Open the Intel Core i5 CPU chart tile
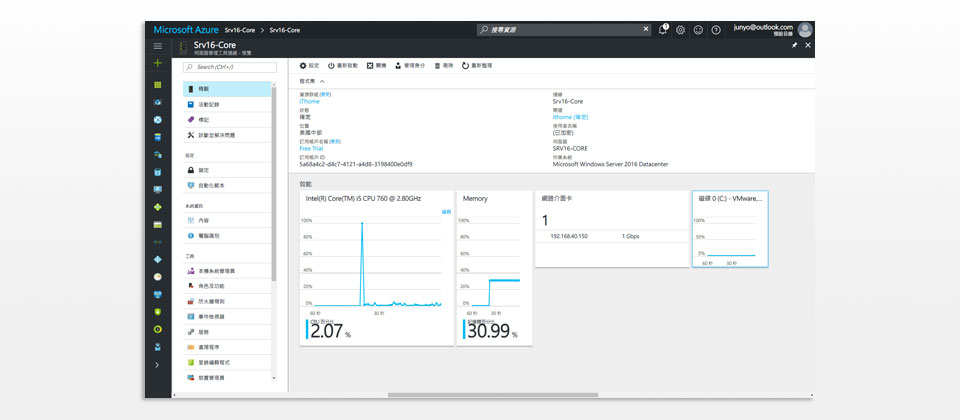This screenshot has width=960, height=420. coord(377,268)
